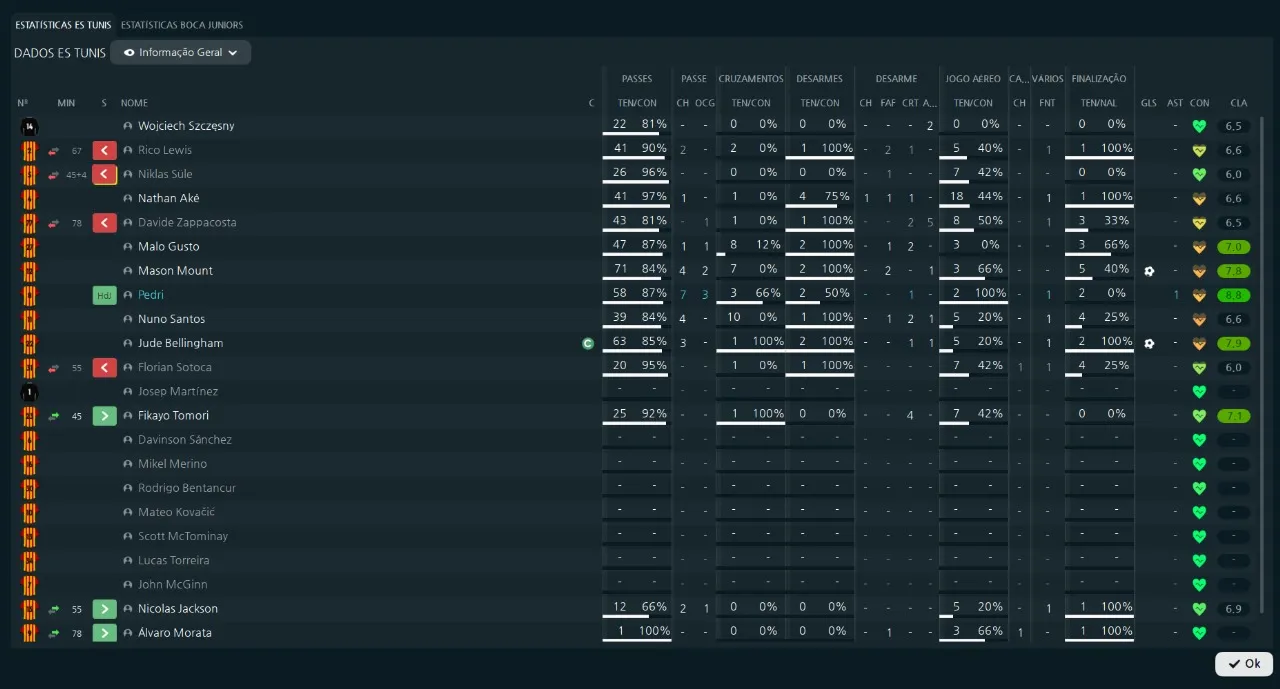Click Nathan Aké's orange condition heart
Viewport: 1280px width, 689px height.
1199,198
